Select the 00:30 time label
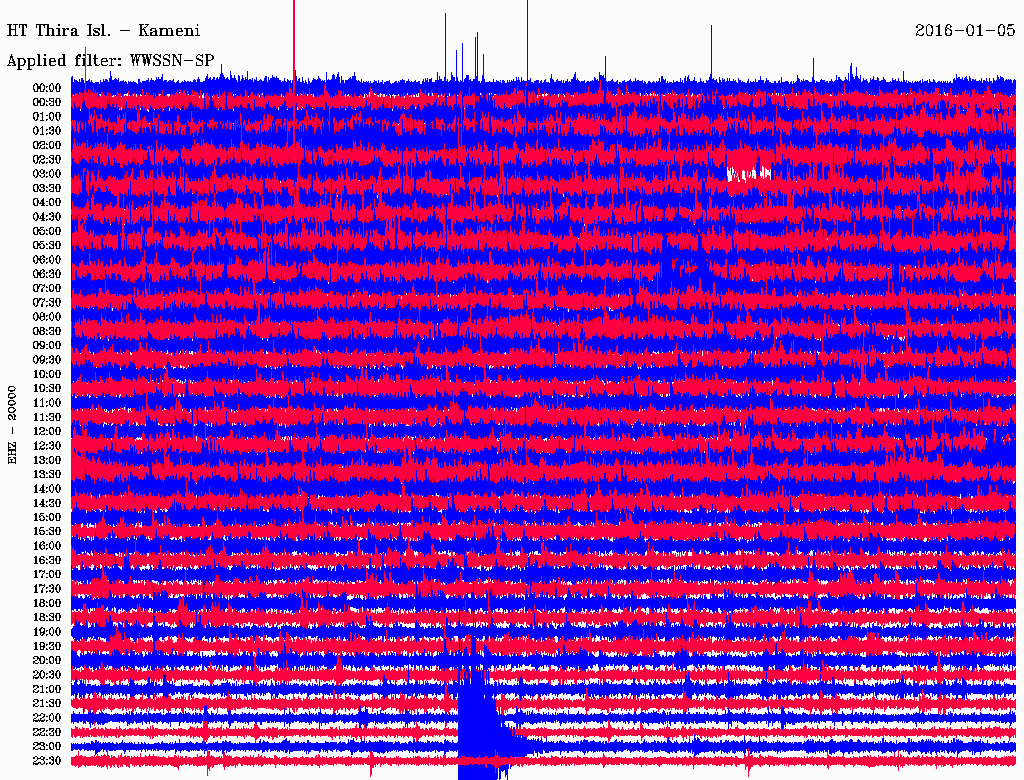Image resolution: width=1024 pixels, height=780 pixels. pos(47,102)
